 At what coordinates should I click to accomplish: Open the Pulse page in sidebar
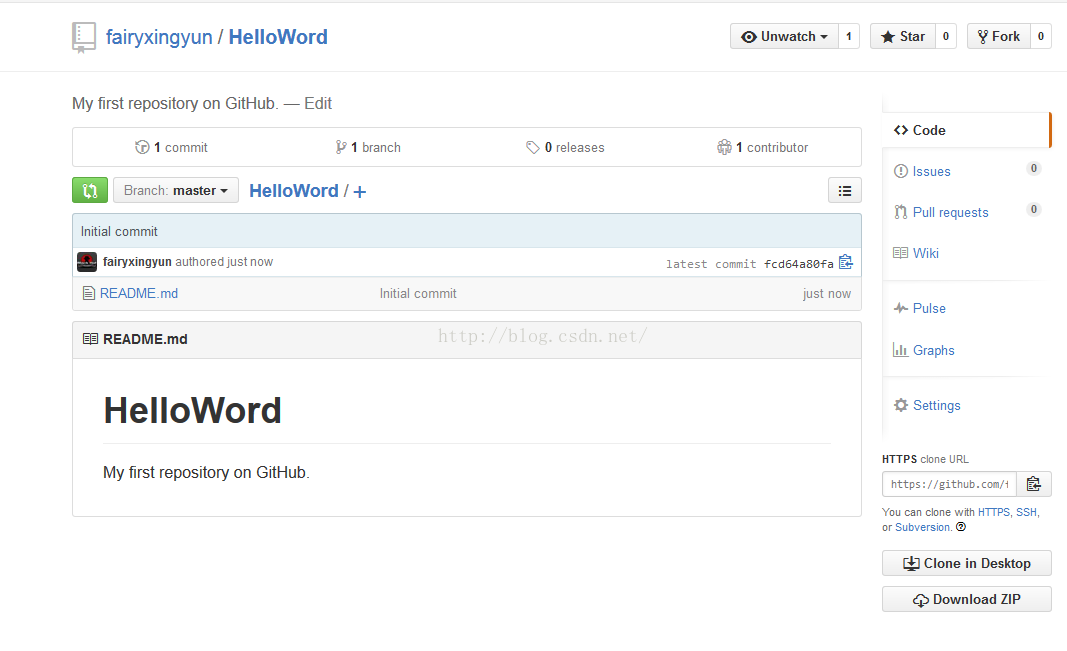tap(928, 309)
